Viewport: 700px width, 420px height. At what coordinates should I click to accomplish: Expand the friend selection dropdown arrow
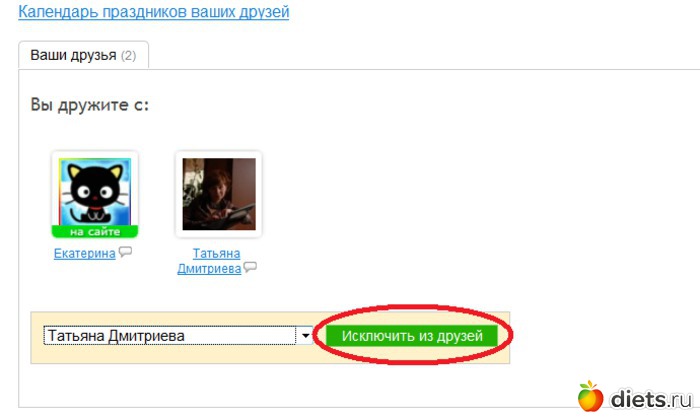(x=305, y=335)
